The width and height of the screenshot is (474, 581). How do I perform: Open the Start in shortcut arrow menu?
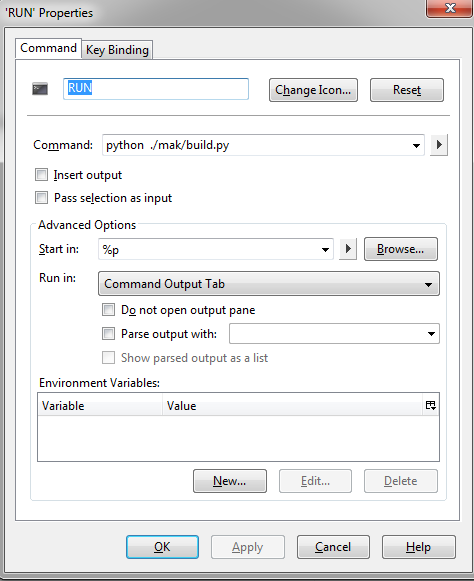point(348,249)
